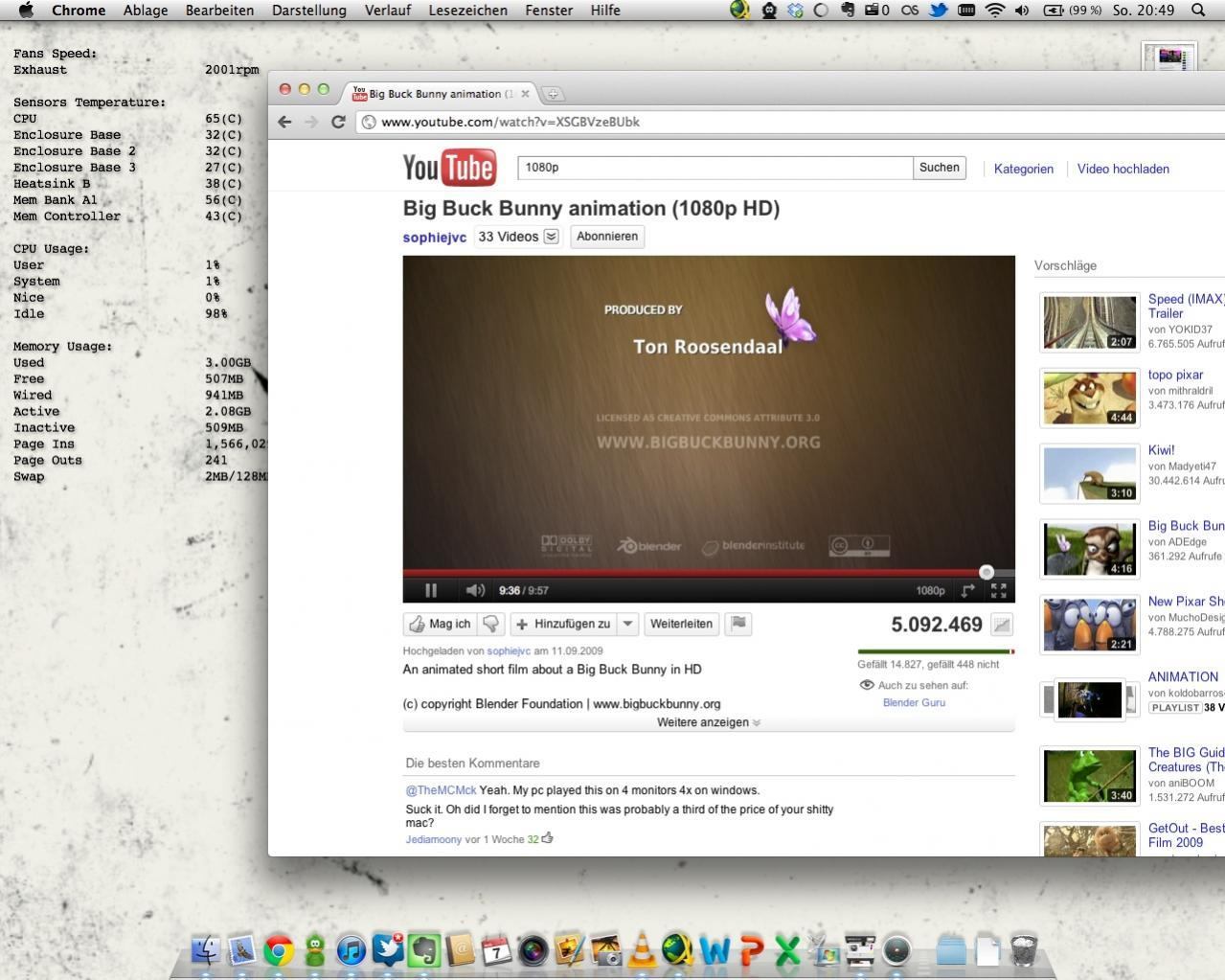Click the browser forward arrow
1225x980 pixels.
click(311, 122)
